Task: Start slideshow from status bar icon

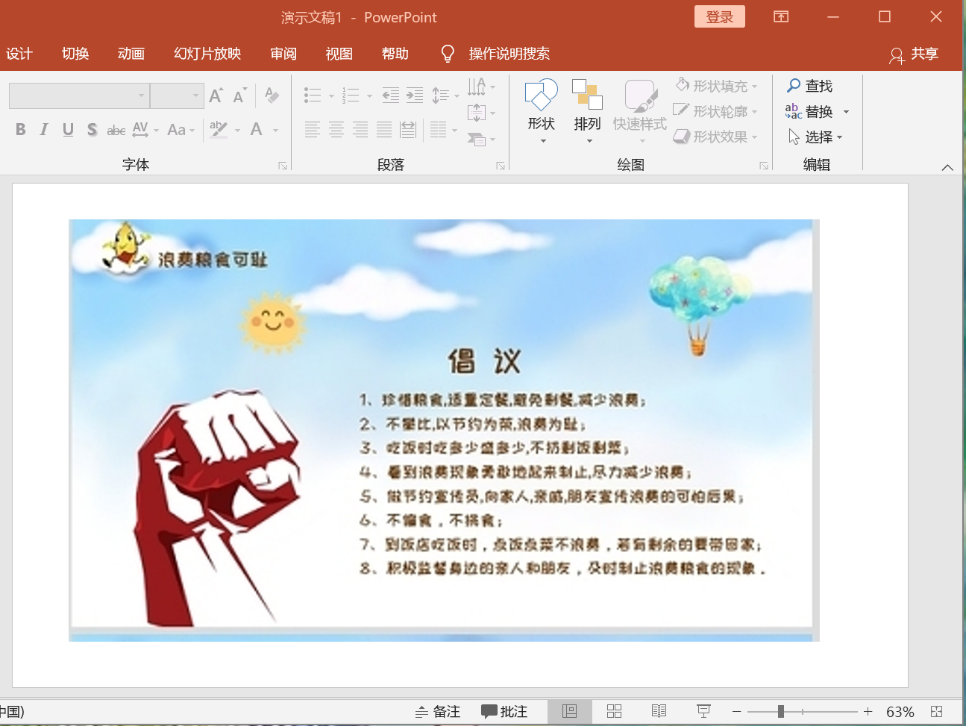Action: click(x=703, y=711)
